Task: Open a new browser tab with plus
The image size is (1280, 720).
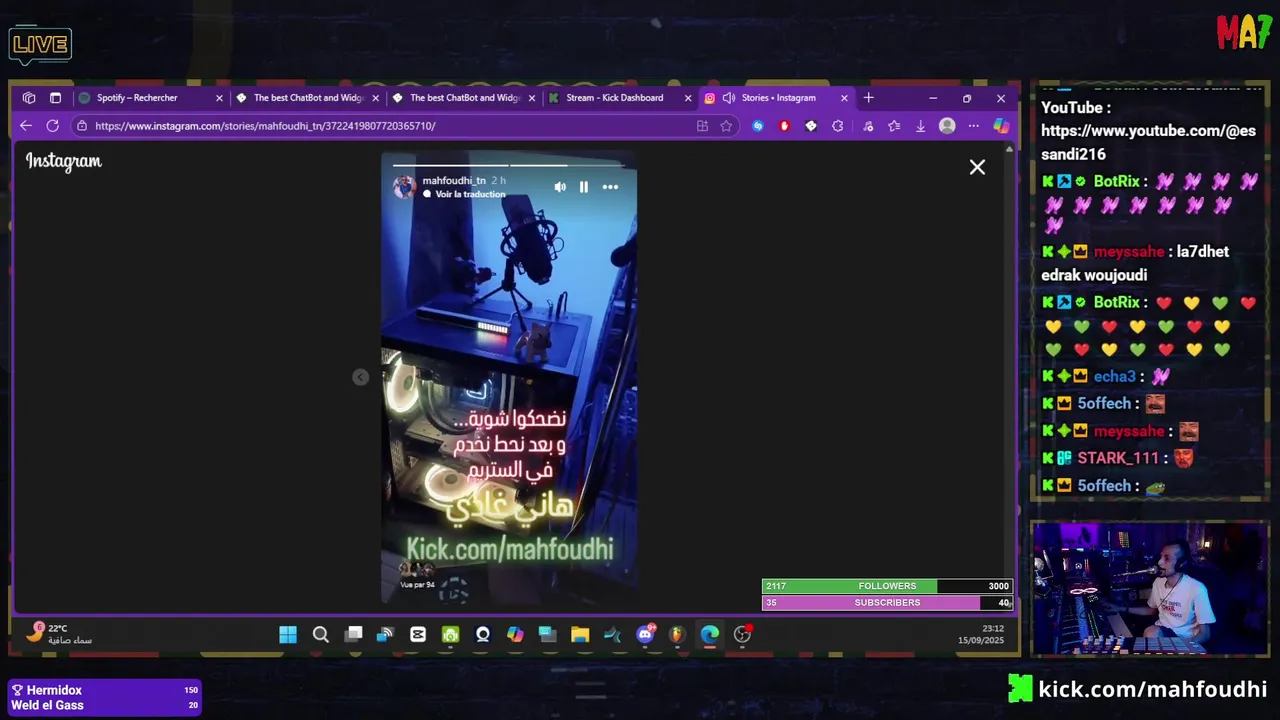Action: coord(868,98)
